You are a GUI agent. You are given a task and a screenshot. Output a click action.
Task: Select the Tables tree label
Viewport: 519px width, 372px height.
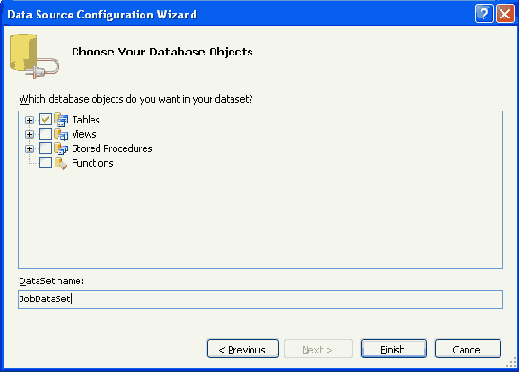[86, 119]
